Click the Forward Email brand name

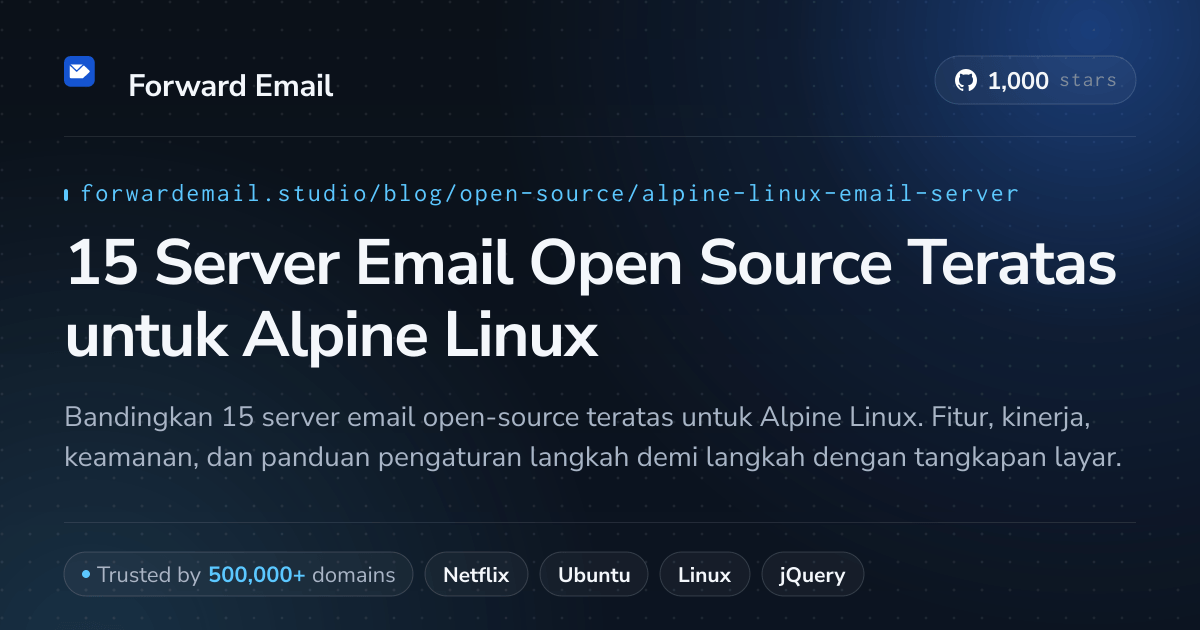[x=231, y=86]
